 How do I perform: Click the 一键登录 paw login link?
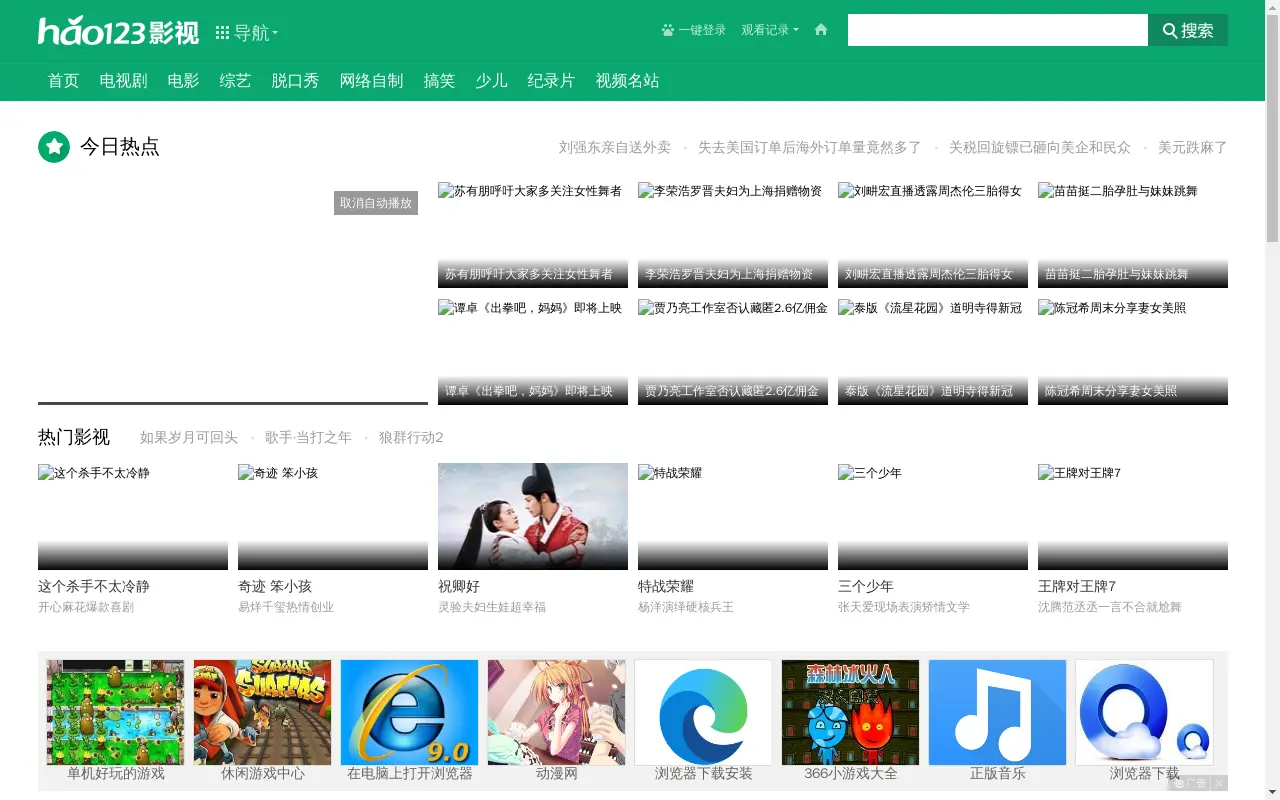693,30
